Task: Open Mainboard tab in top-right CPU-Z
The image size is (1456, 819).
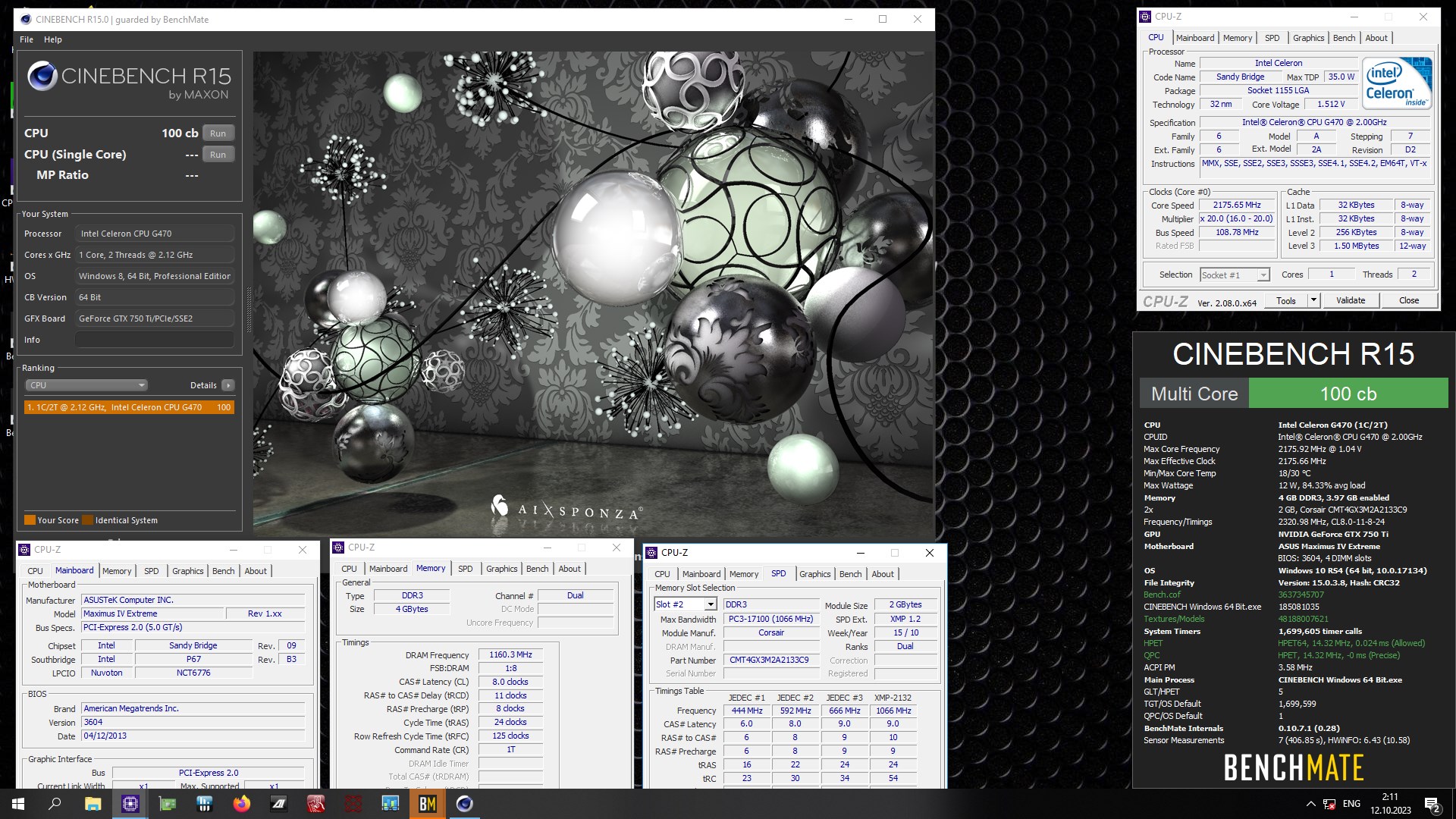Action: 1195,38
